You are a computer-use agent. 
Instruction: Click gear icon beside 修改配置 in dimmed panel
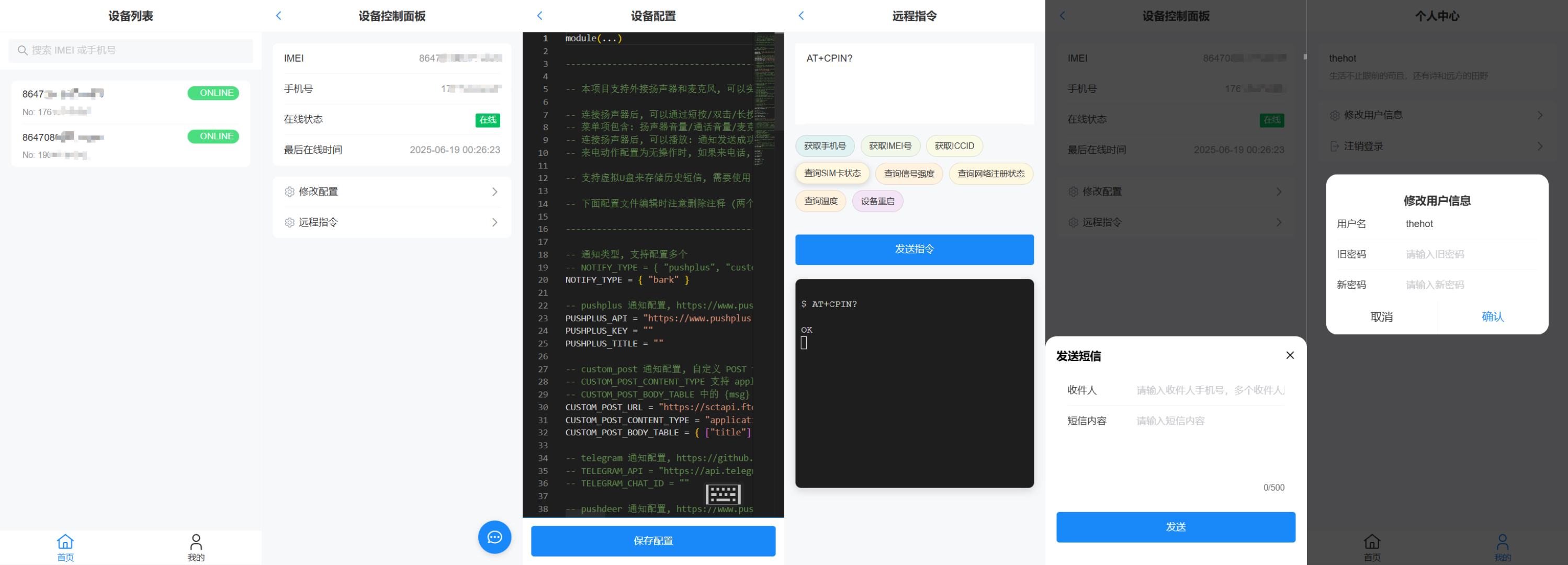pos(1074,192)
